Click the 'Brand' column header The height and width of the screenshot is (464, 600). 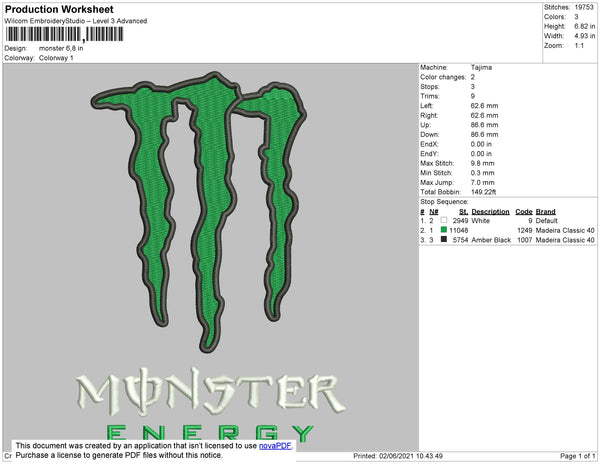tap(545, 212)
